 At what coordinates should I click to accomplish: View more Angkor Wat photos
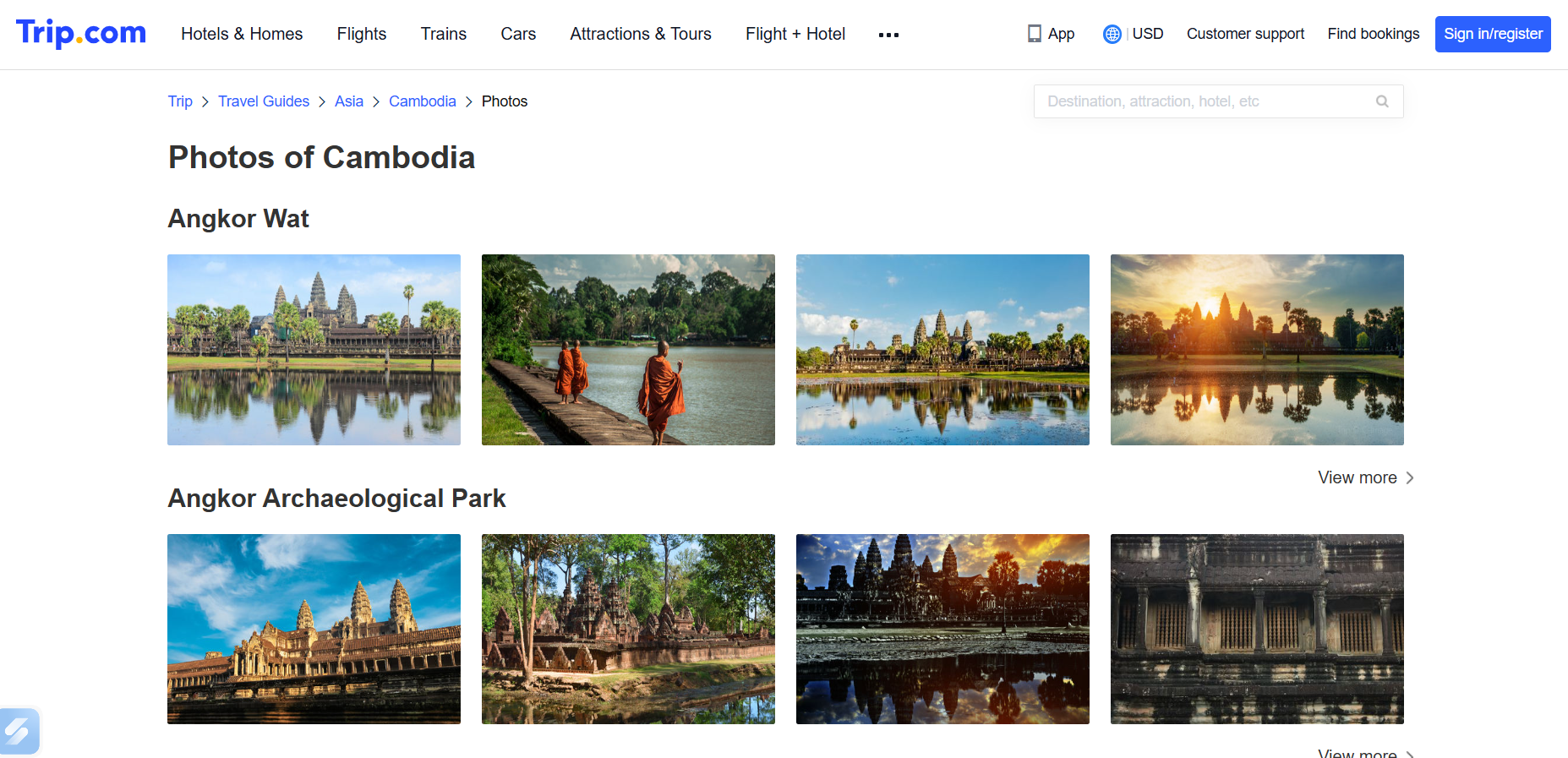[x=1358, y=477]
